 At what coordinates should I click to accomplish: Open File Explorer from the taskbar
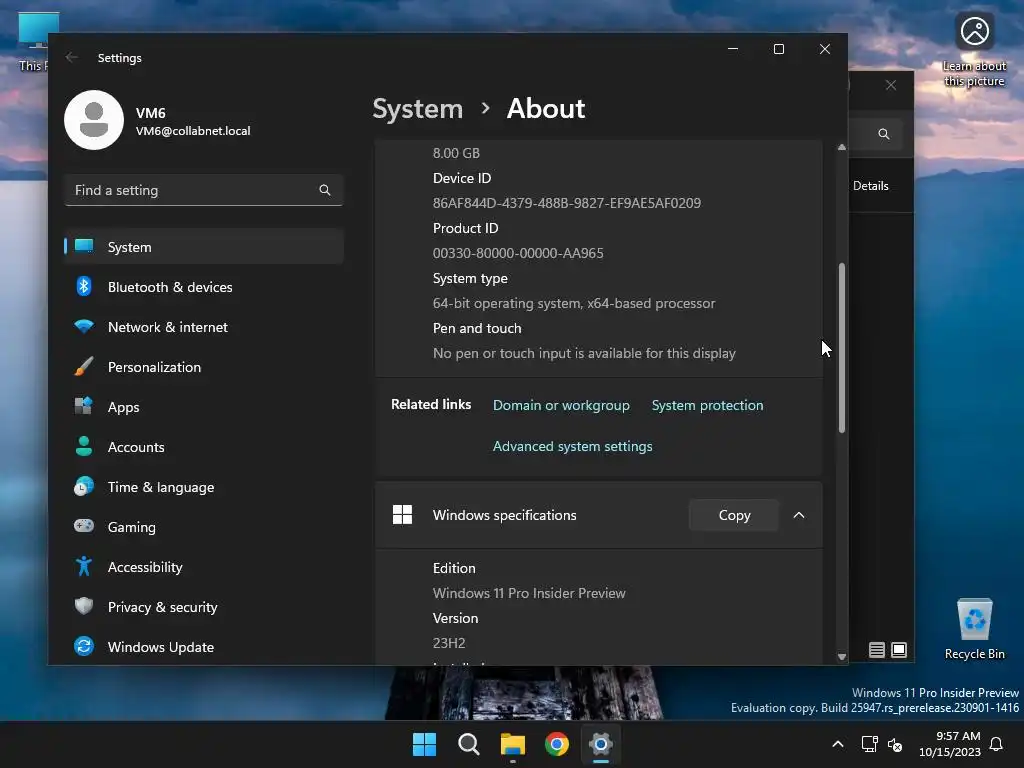513,744
